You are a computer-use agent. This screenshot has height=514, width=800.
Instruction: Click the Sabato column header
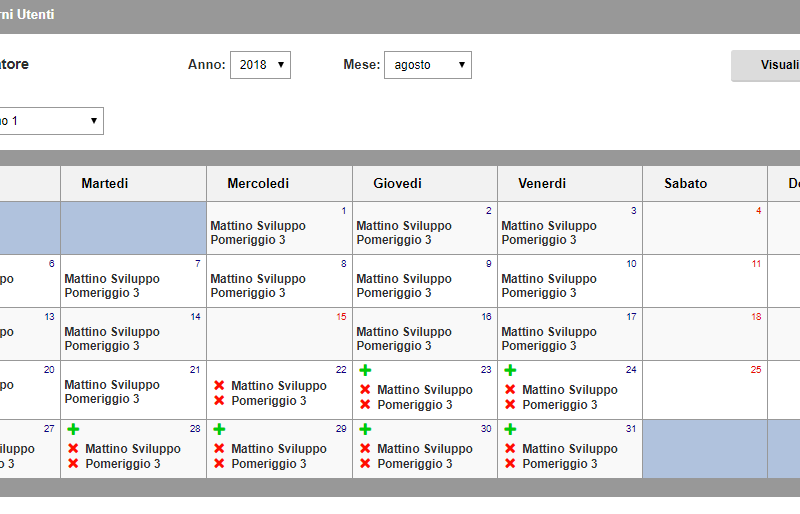tap(705, 183)
